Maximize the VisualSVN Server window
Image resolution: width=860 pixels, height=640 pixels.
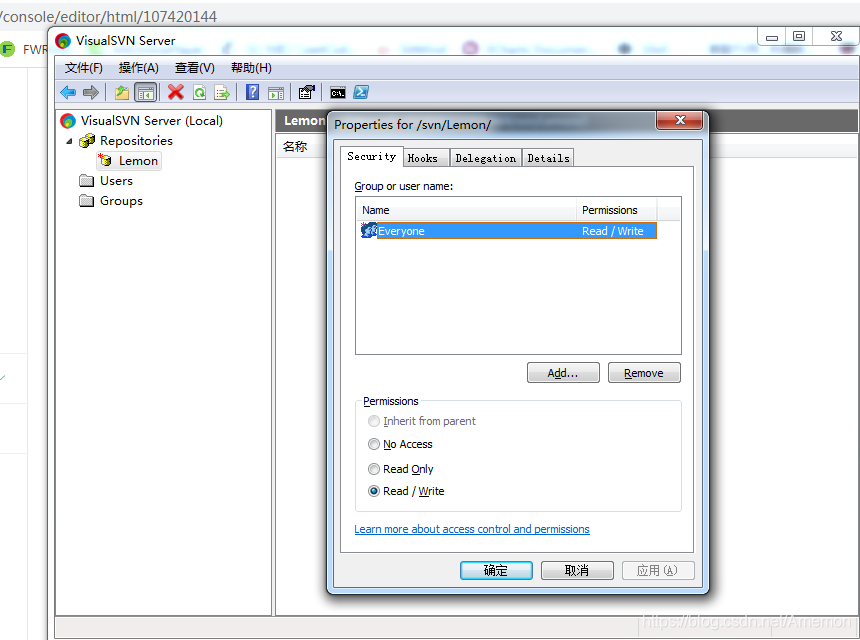click(x=799, y=36)
